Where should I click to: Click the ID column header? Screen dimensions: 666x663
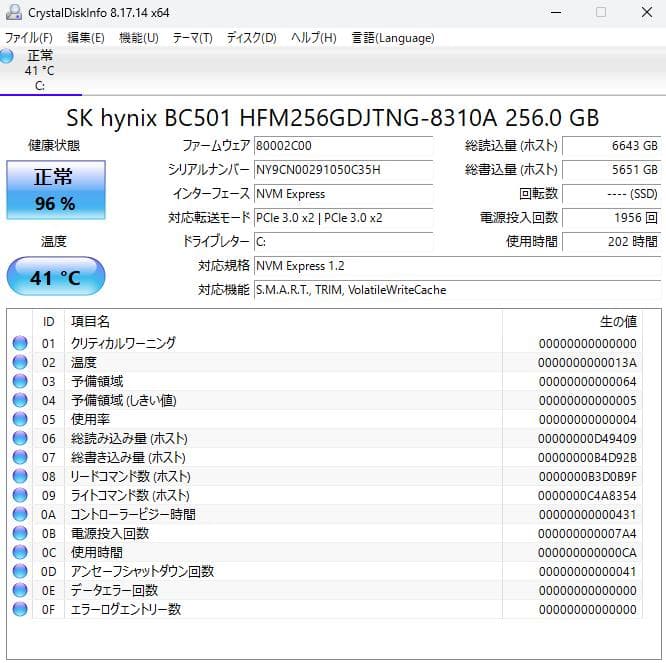(48, 322)
